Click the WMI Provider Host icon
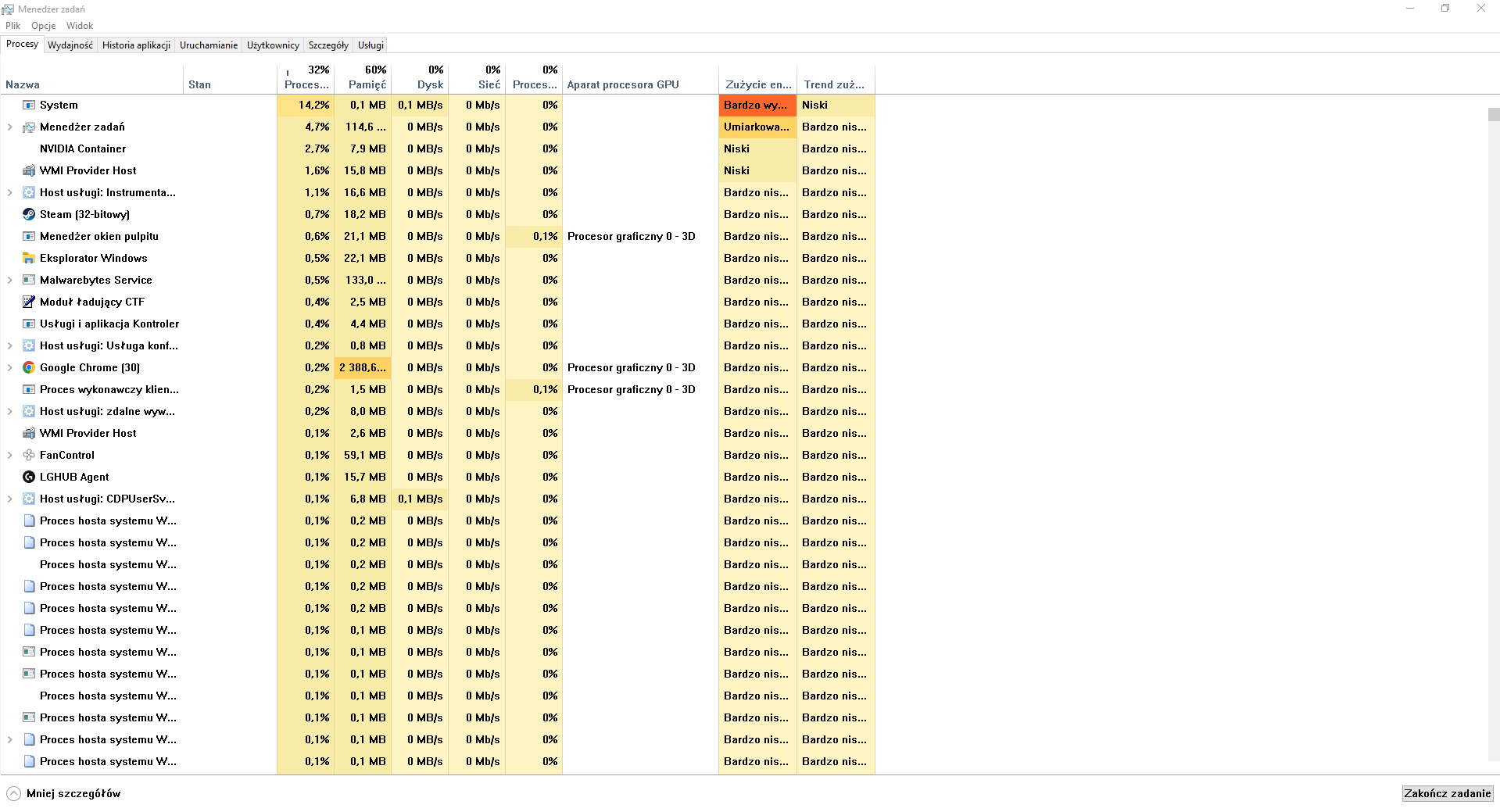The height and width of the screenshot is (812, 1500). click(x=29, y=170)
